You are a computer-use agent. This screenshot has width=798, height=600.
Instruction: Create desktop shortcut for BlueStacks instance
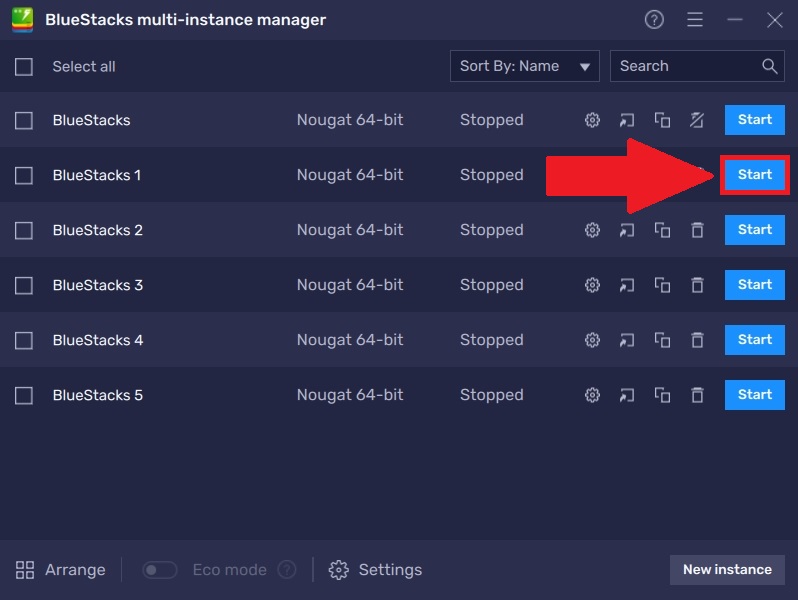tap(627, 120)
